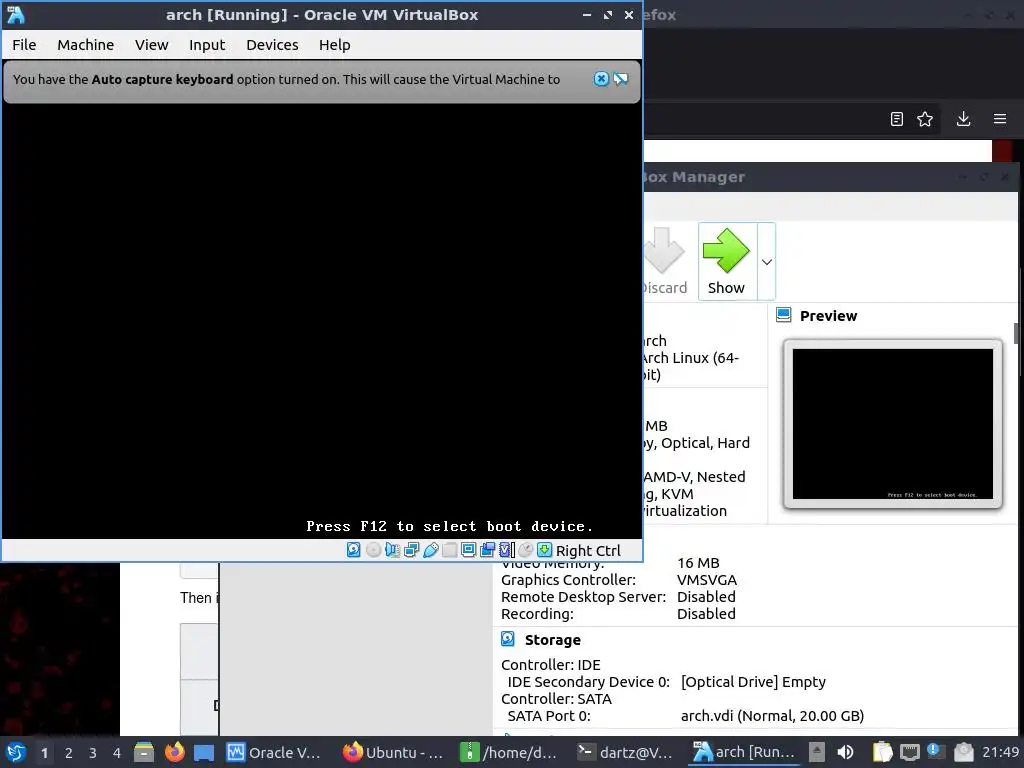Click Show button in VirtualBox Manager
Image resolution: width=1024 pixels, height=768 pixels.
(726, 261)
